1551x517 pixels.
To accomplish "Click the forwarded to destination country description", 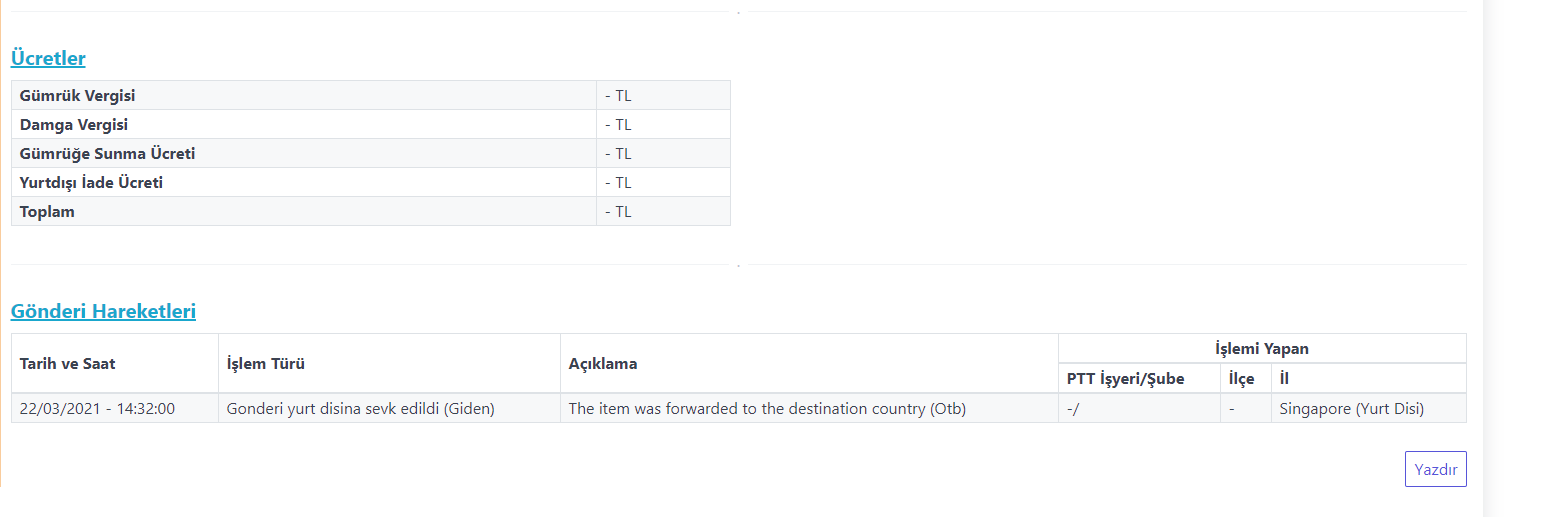I will tap(767, 408).
